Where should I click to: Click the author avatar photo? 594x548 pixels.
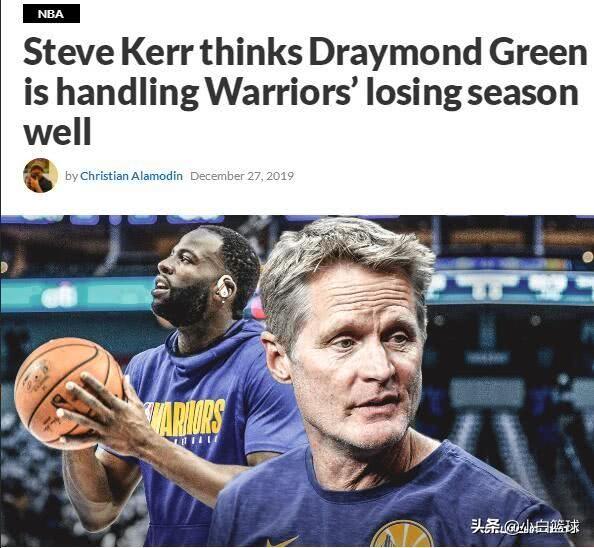(x=41, y=175)
